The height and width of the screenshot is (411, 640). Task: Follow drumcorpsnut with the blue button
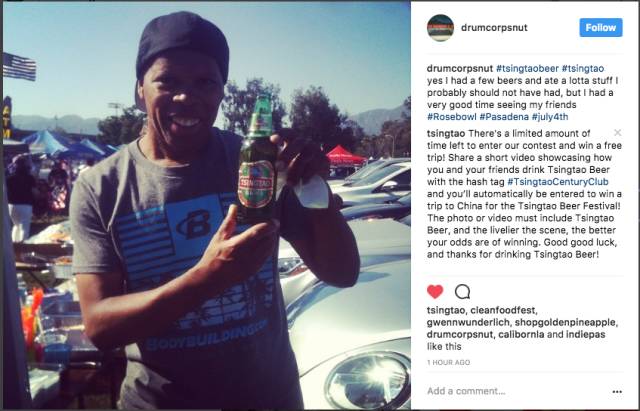(601, 27)
